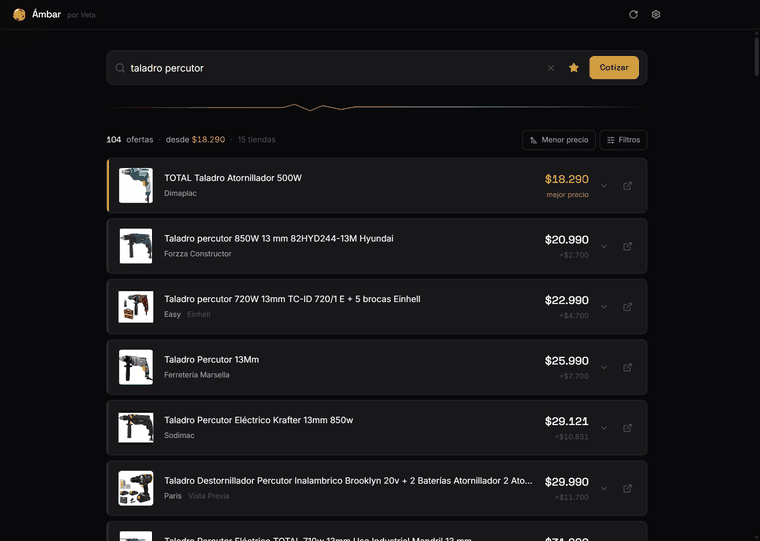760x541 pixels.
Task: Open Hyundai 850W offer external link icon
Action: 627,246
